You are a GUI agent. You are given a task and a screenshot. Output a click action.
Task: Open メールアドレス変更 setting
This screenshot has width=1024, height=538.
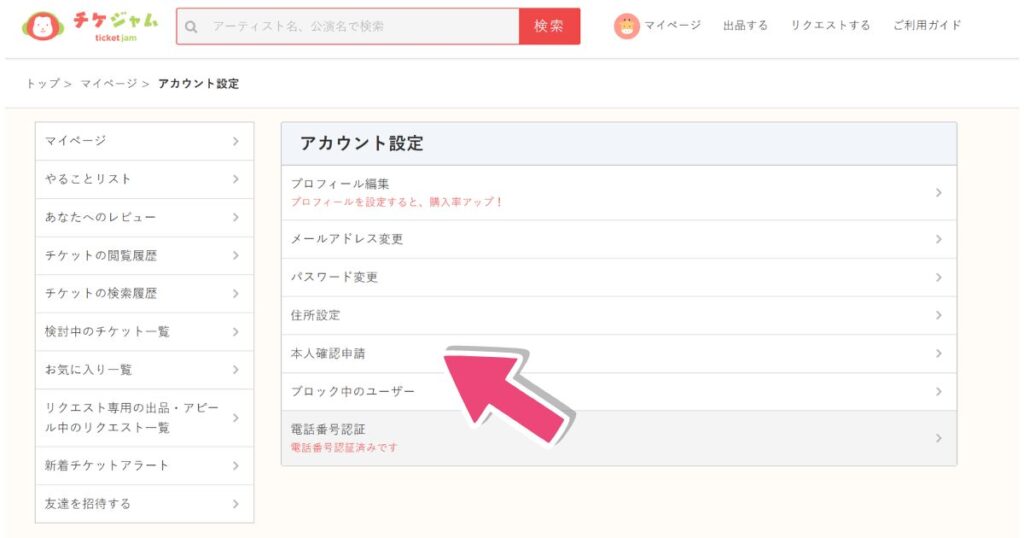pos(619,240)
